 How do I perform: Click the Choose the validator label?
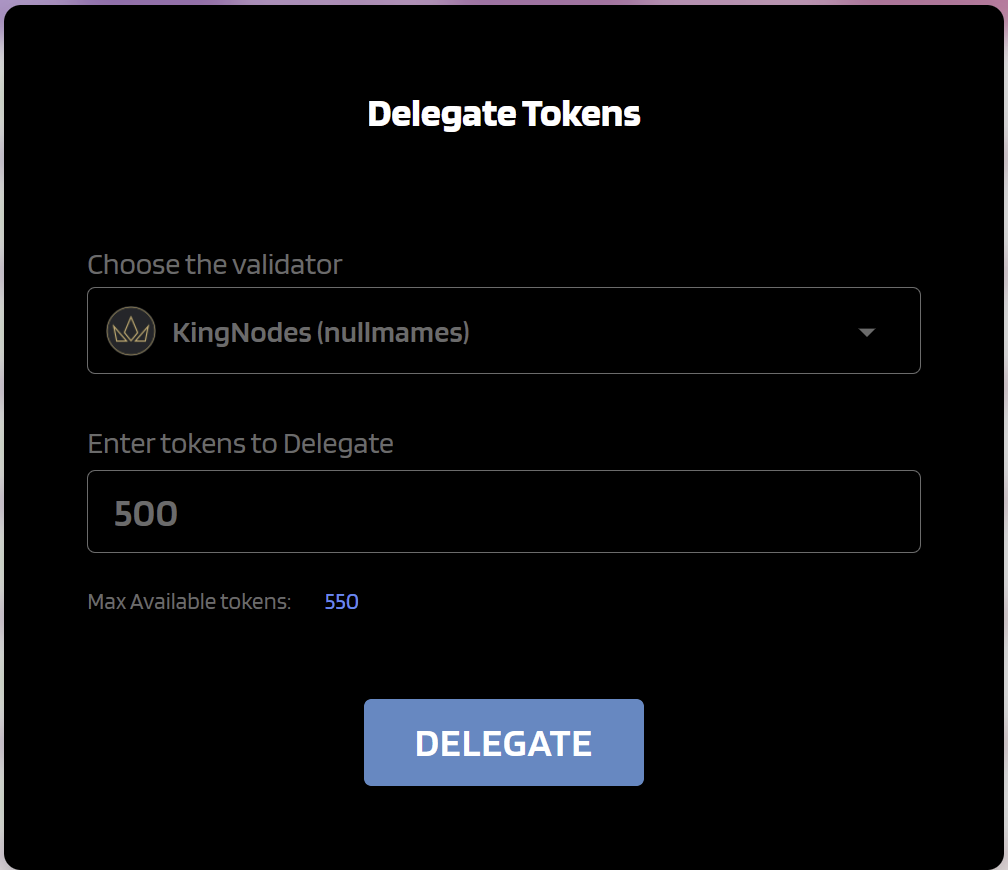215,265
